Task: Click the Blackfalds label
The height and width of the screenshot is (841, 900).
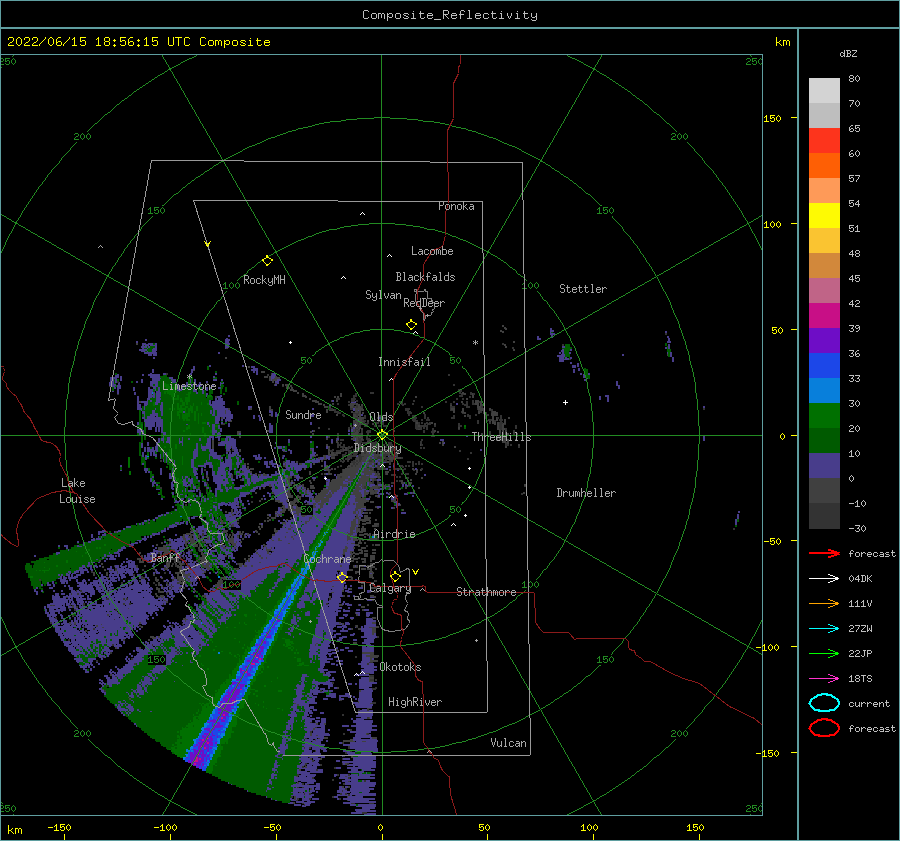Action: (425, 277)
